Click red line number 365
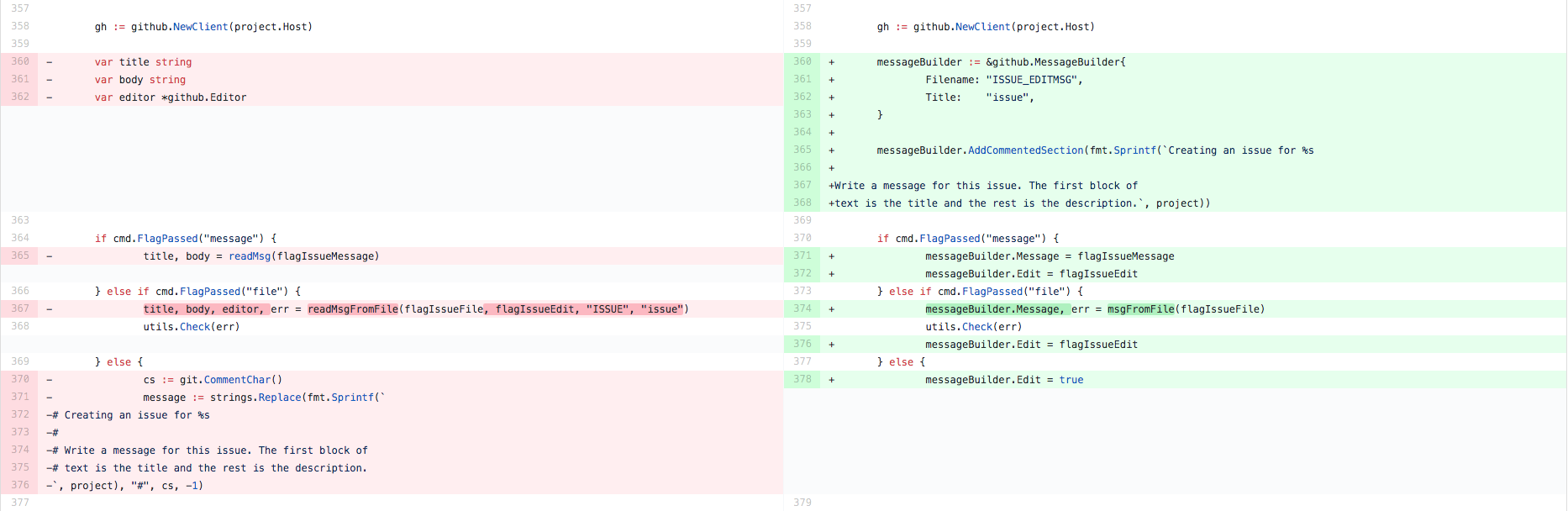This screenshot has width=1568, height=511. (x=20, y=255)
